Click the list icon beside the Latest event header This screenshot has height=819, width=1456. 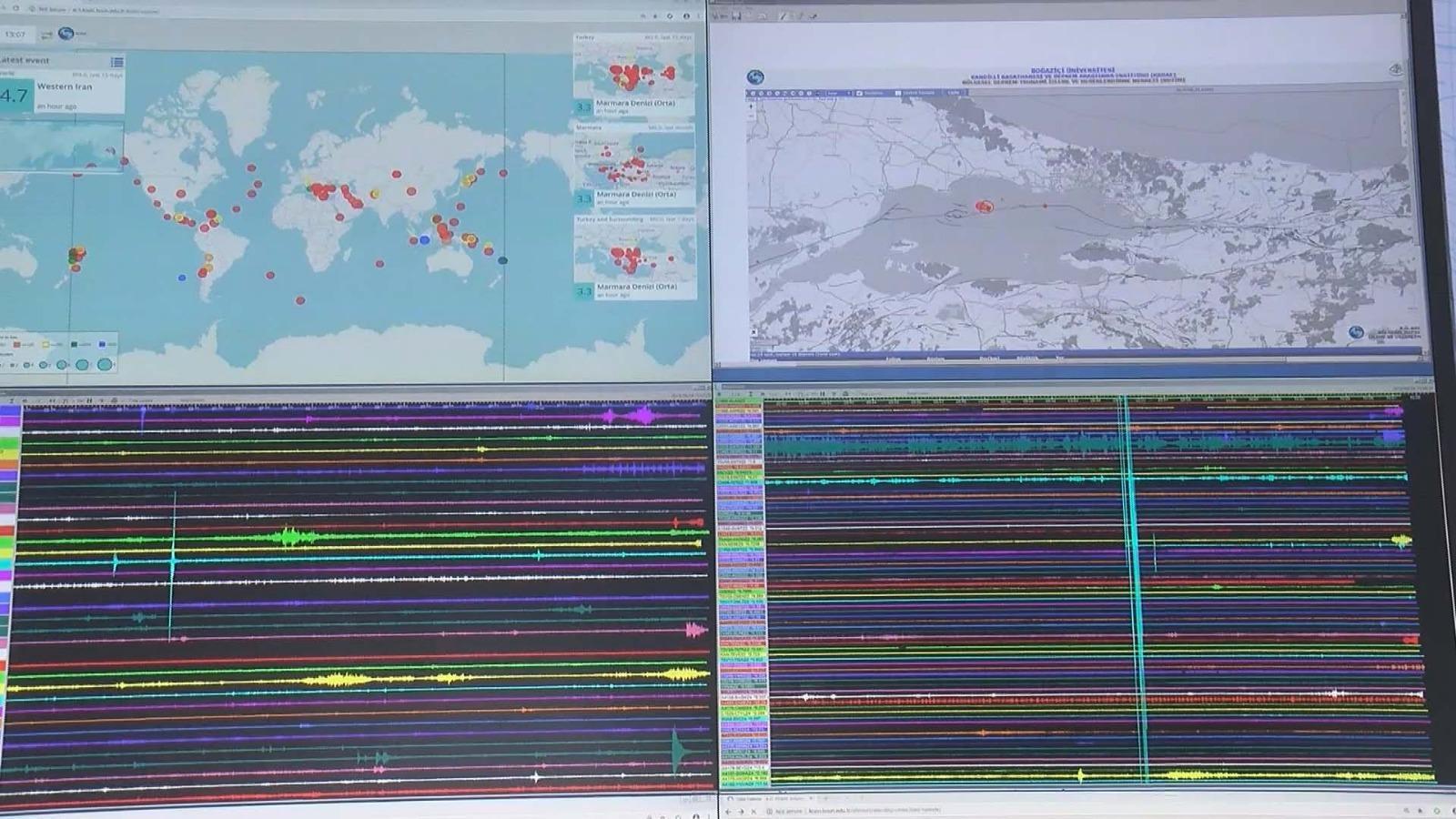pyautogui.click(x=116, y=60)
